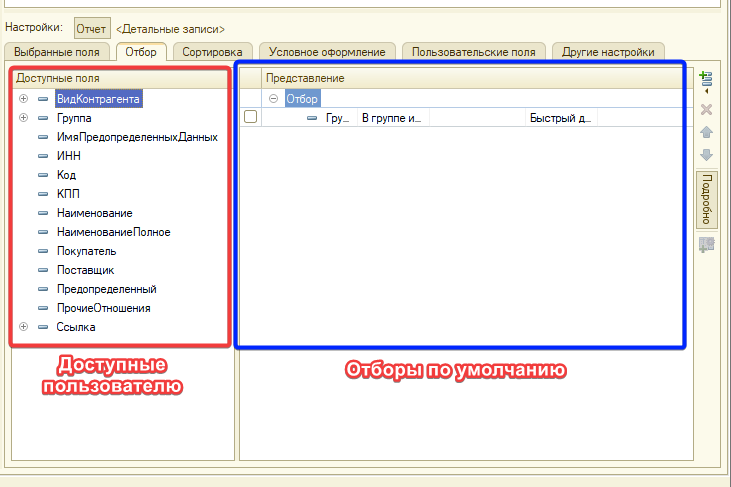Open the Другие настройки tab
This screenshot has width=731, height=487.
(608, 51)
